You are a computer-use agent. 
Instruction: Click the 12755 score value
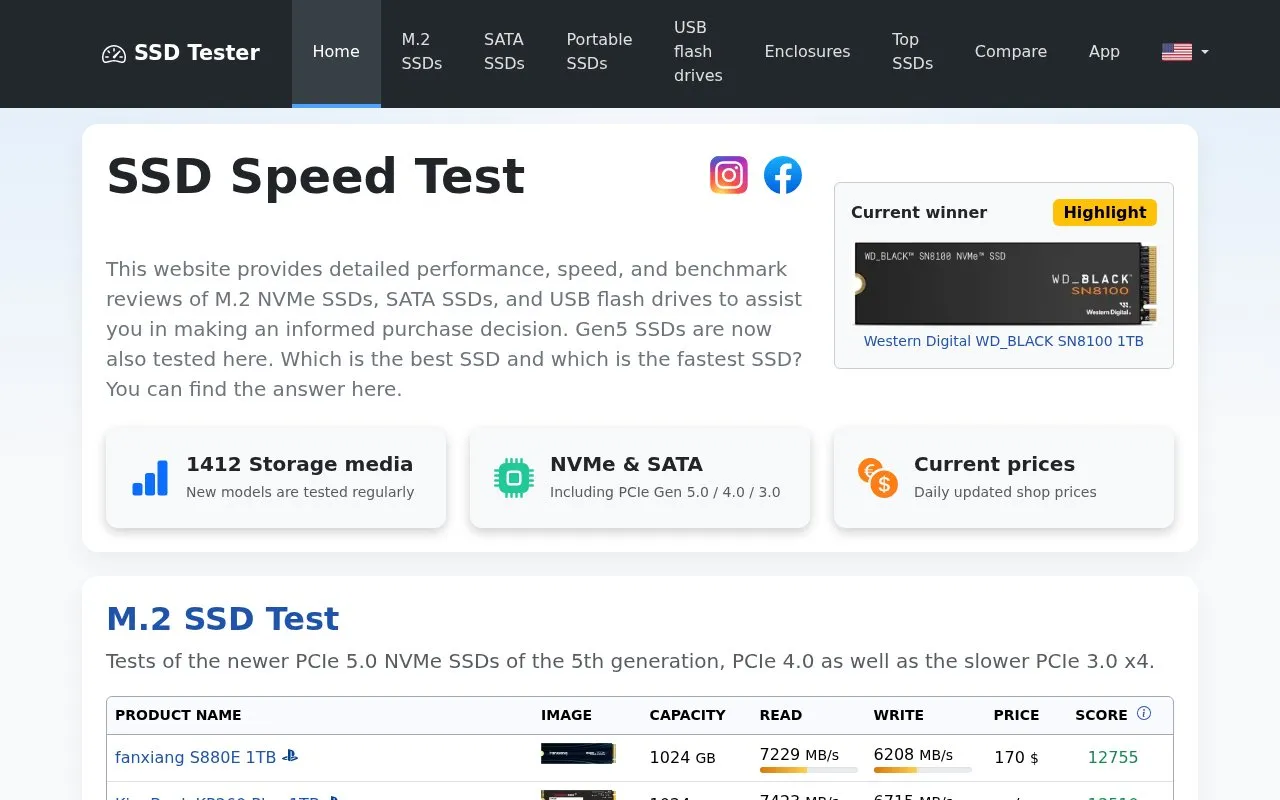(x=1113, y=757)
